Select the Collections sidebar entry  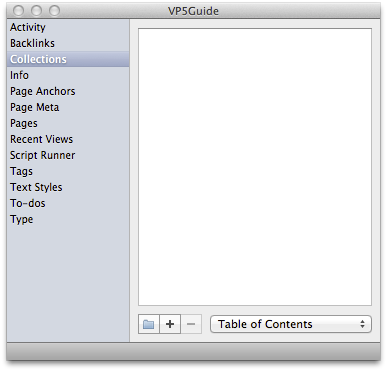click(68, 59)
